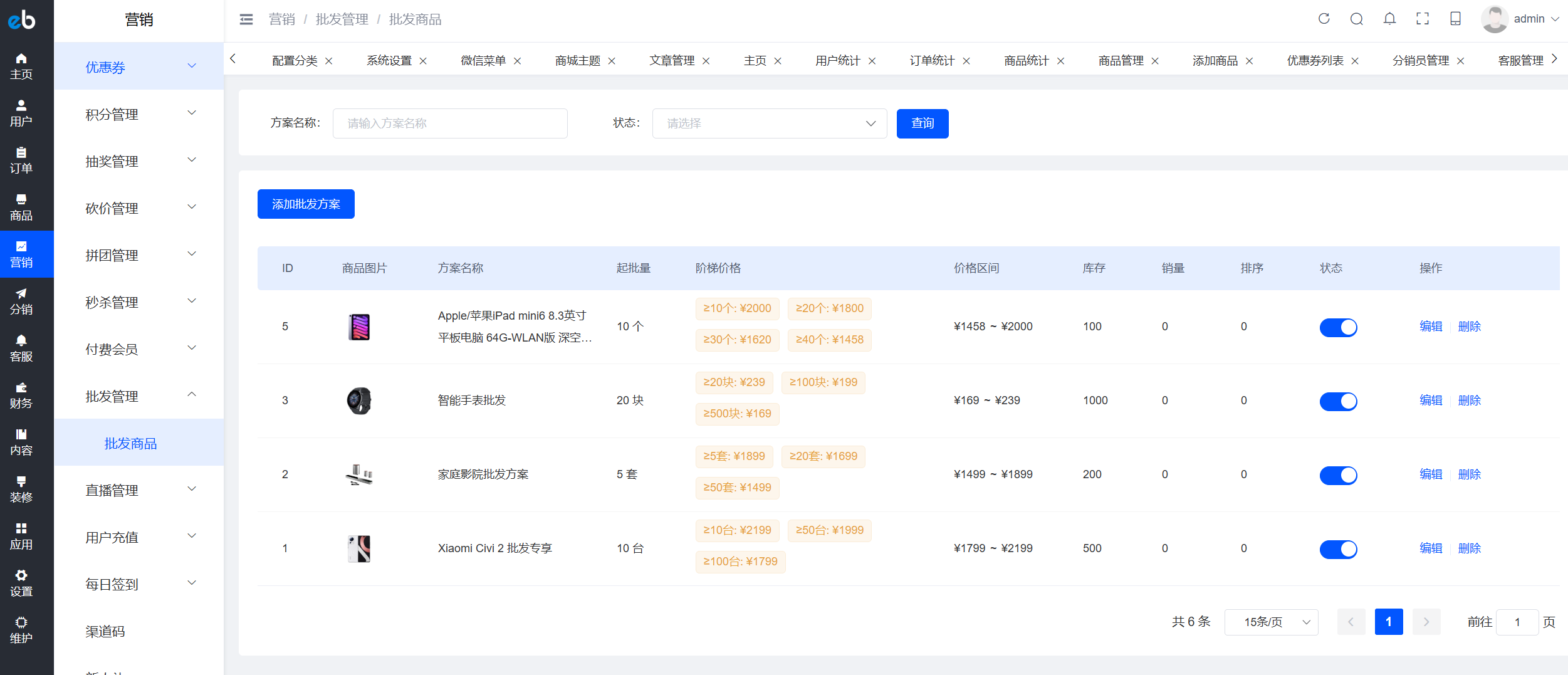Enter fullscreen mode via the fullscreen icon
The height and width of the screenshot is (675, 1568).
1423,19
